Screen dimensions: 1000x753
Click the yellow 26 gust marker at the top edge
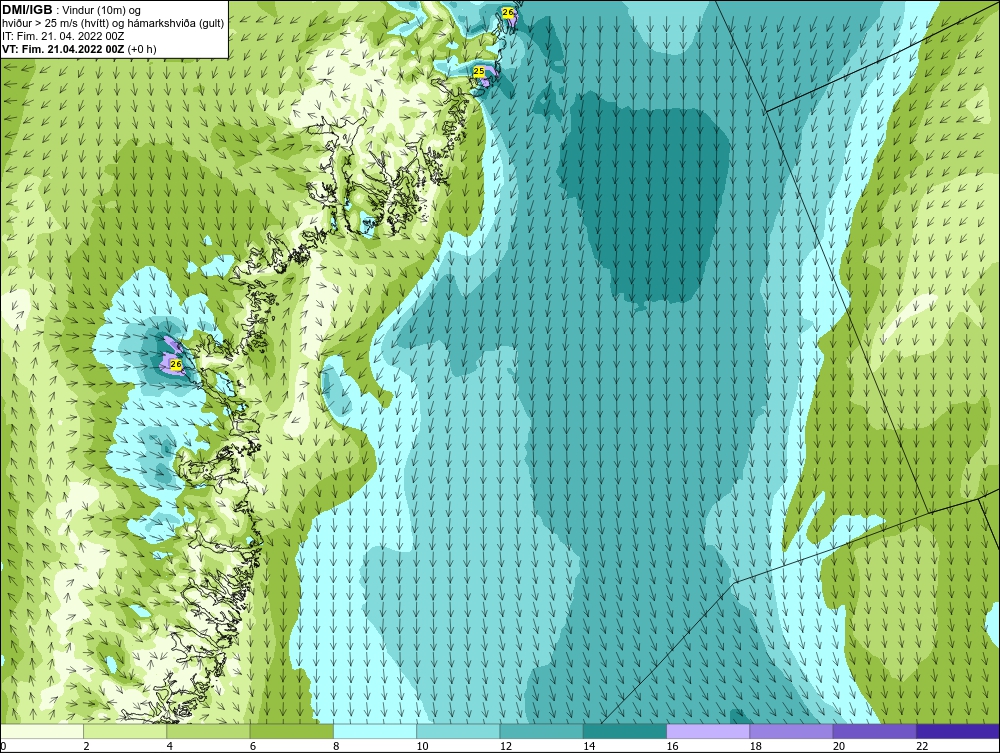click(508, 12)
